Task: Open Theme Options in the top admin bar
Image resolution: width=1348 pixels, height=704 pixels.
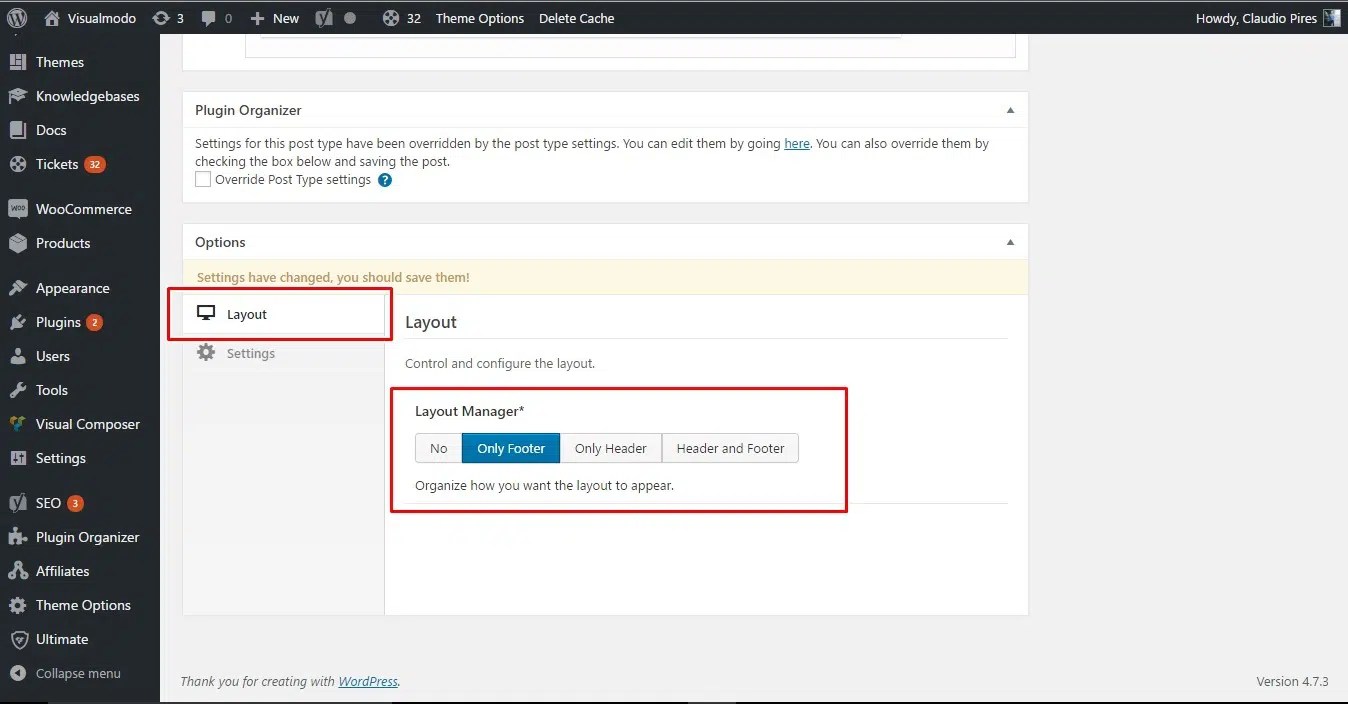Action: [479, 17]
